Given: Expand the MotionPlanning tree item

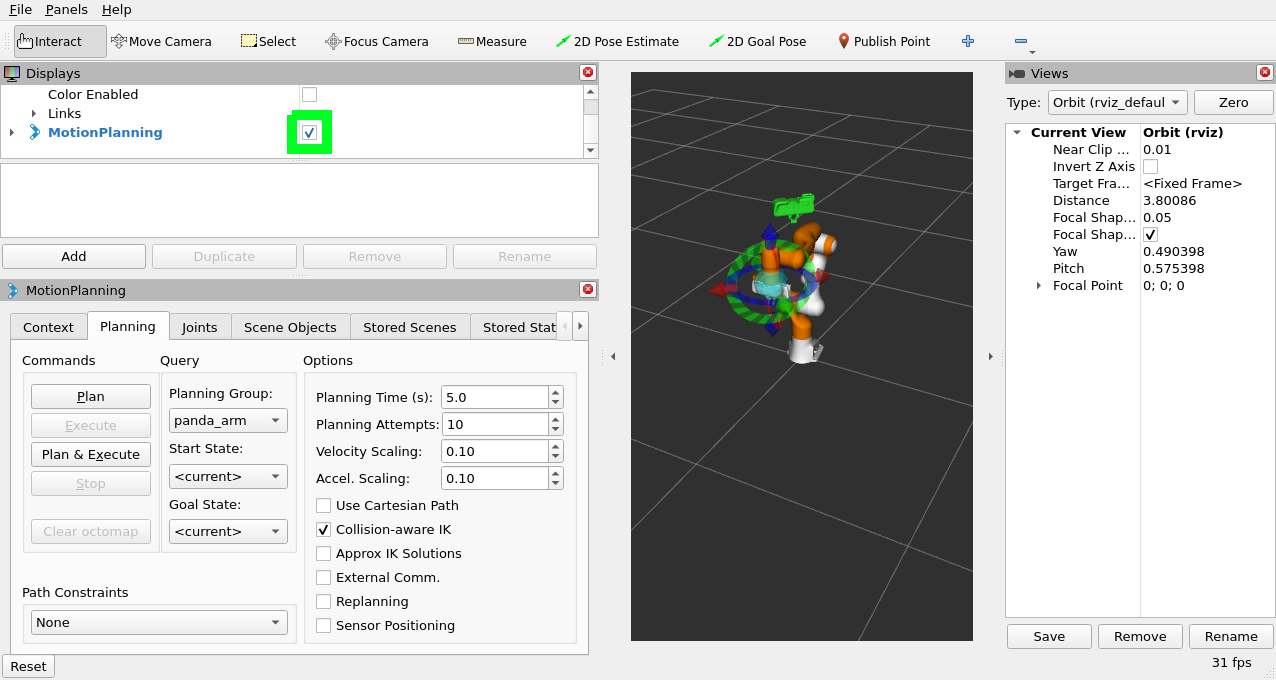Looking at the screenshot, I should (x=12, y=132).
